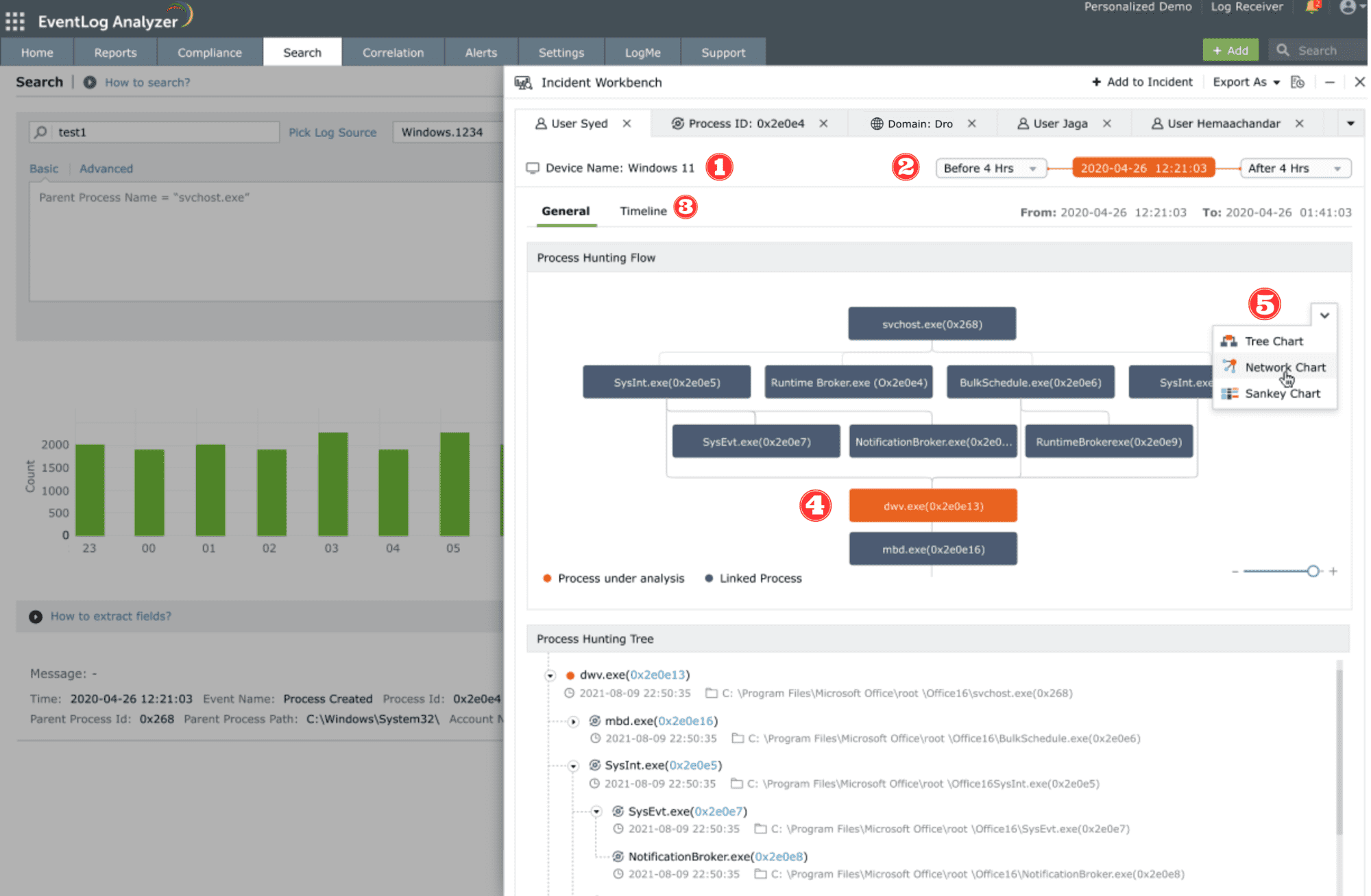
Task: Collapse the dwv.exe tree node
Action: (x=550, y=675)
